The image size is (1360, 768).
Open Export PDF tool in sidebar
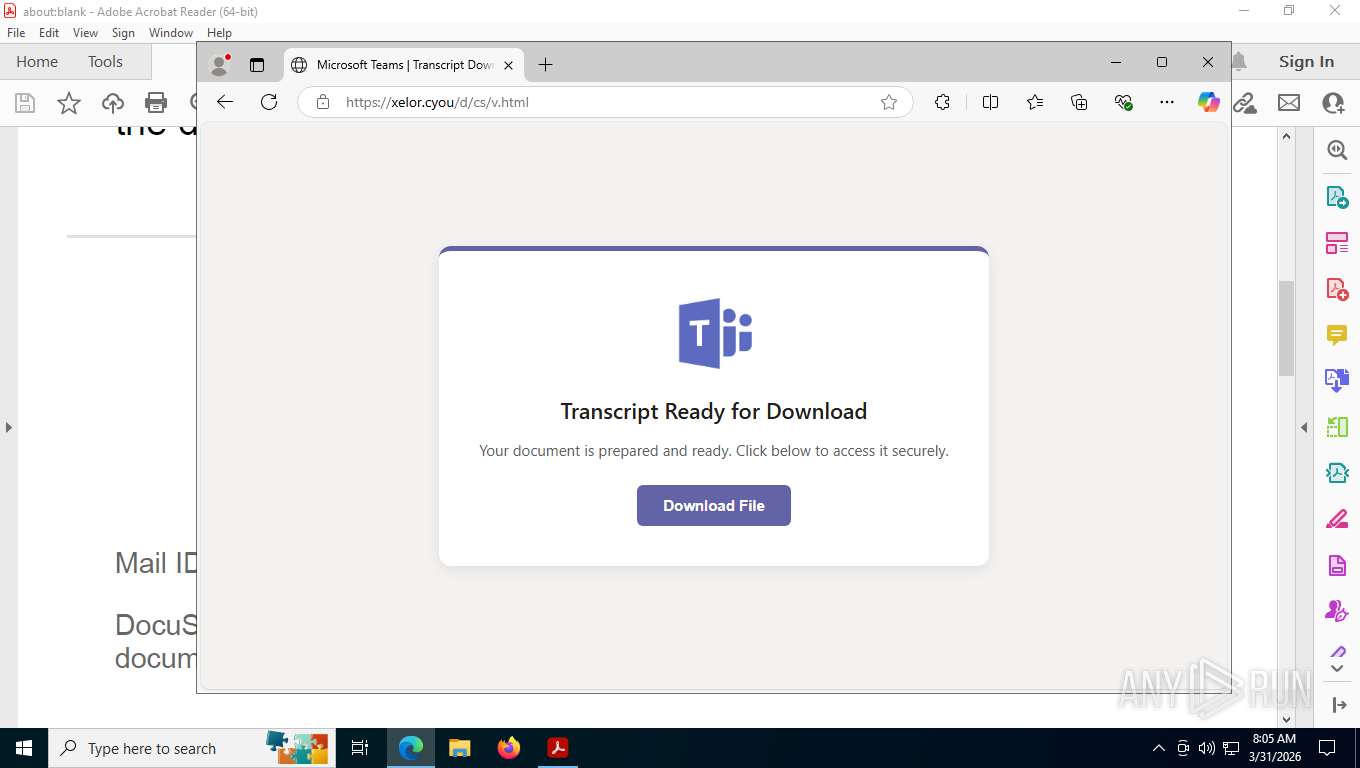1337,197
